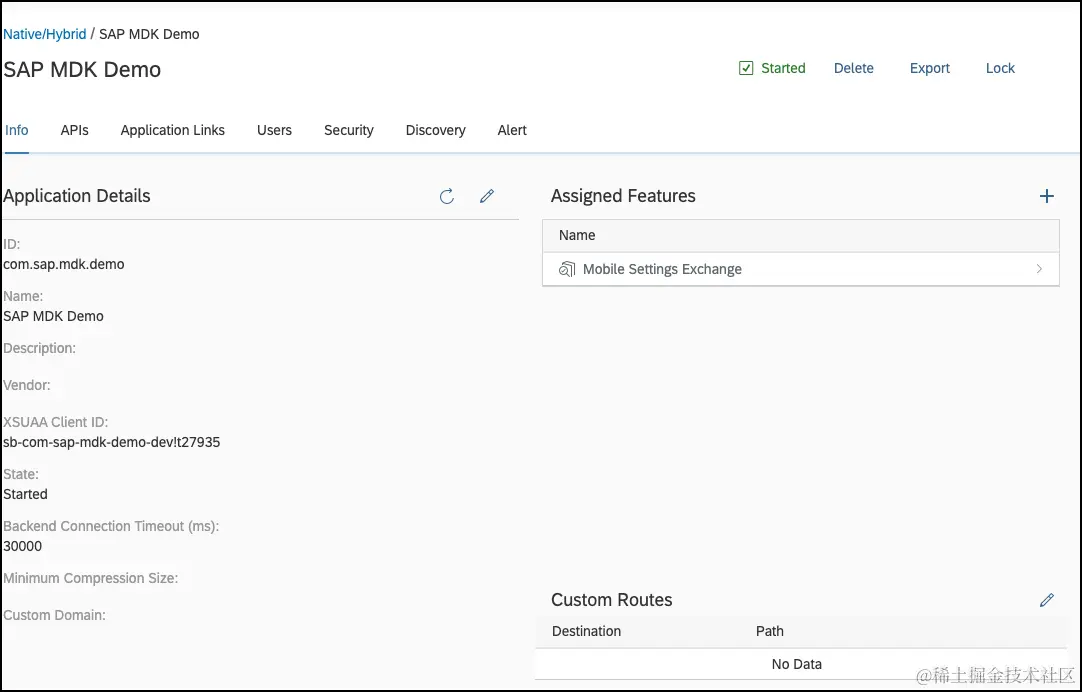Click the Mobile Settings Exchange feature icon
Image resolution: width=1082 pixels, height=692 pixels.
[x=567, y=269]
